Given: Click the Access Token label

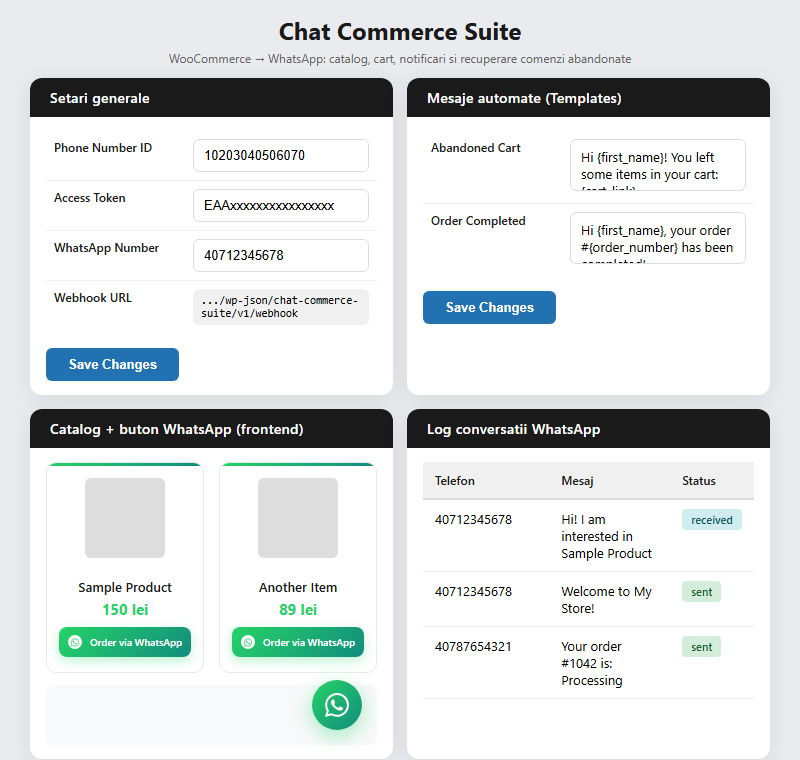Looking at the screenshot, I should click(x=90, y=198).
